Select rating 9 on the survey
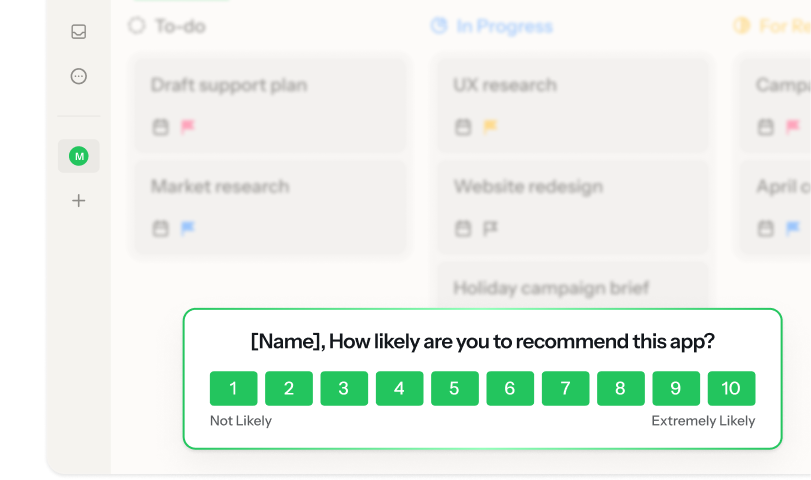 676,389
